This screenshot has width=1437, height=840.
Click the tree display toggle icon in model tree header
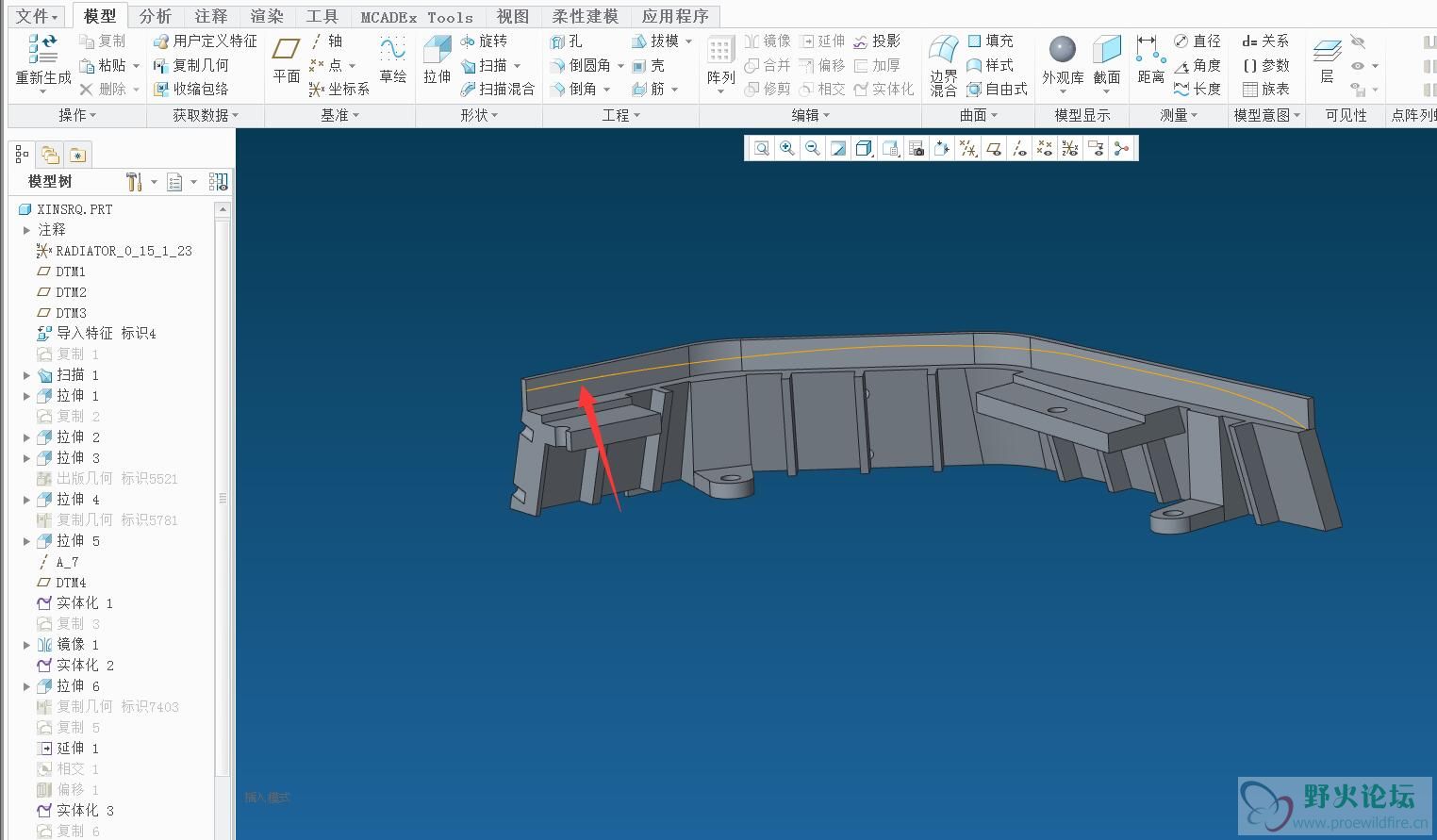[x=219, y=181]
